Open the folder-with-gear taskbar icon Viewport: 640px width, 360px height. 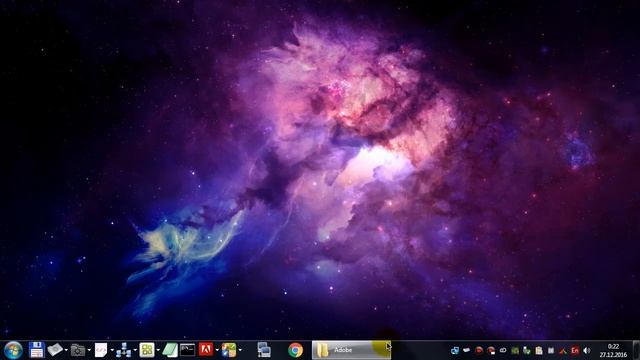click(78, 350)
